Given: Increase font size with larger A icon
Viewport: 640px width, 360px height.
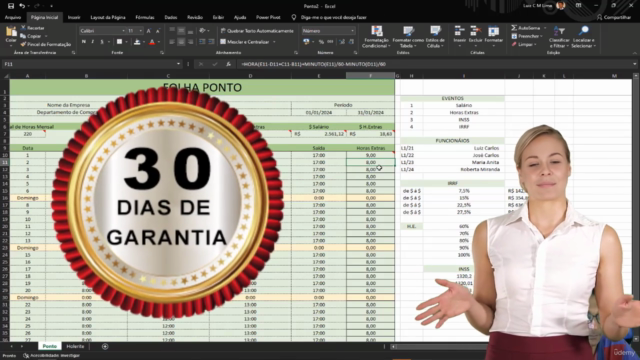Looking at the screenshot, I should pyautogui.click(x=149, y=31).
